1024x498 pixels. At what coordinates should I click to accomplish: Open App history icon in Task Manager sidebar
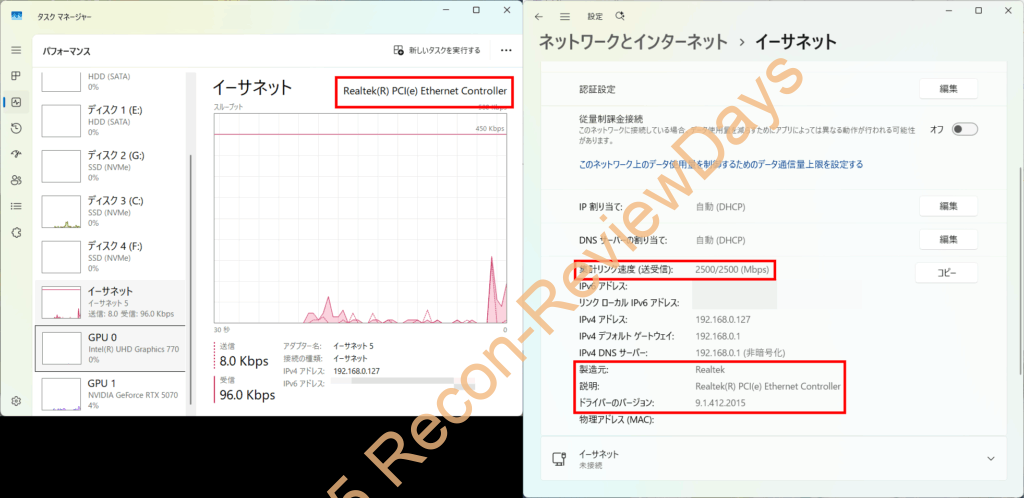click(x=16, y=129)
